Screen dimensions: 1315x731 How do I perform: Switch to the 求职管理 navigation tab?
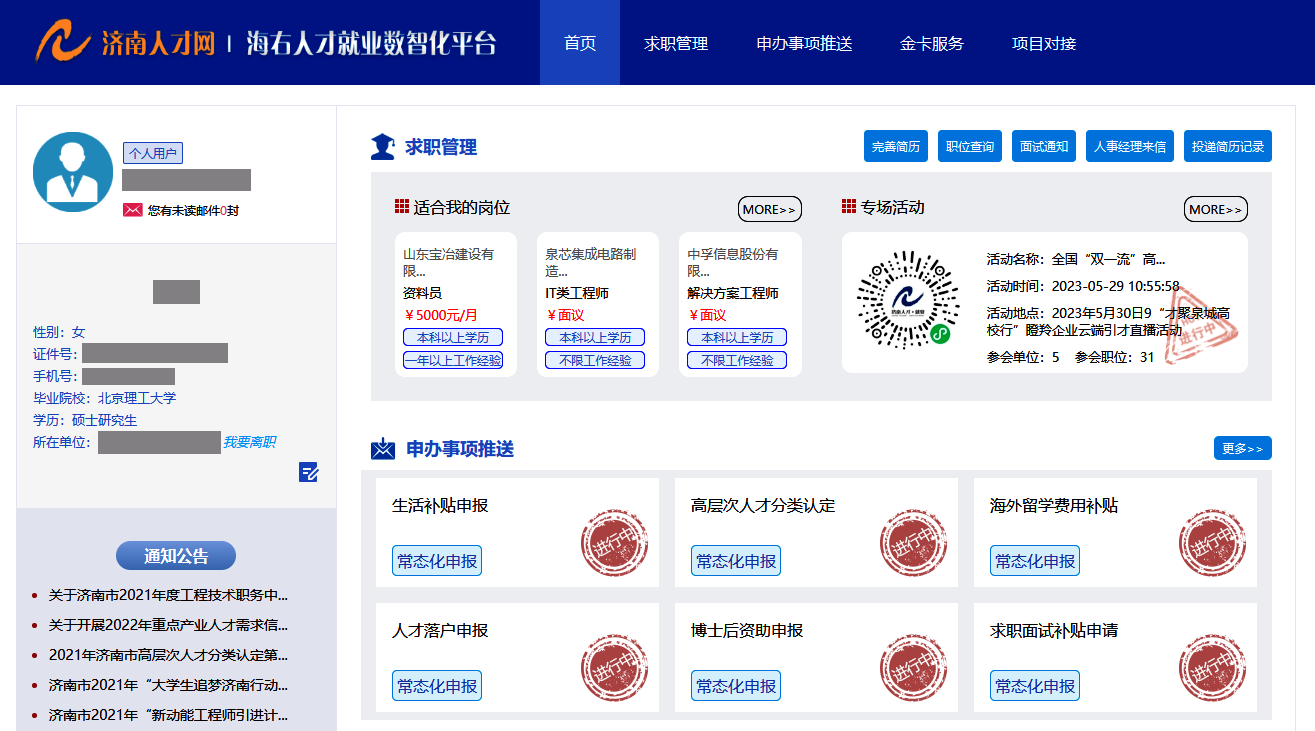pos(676,43)
